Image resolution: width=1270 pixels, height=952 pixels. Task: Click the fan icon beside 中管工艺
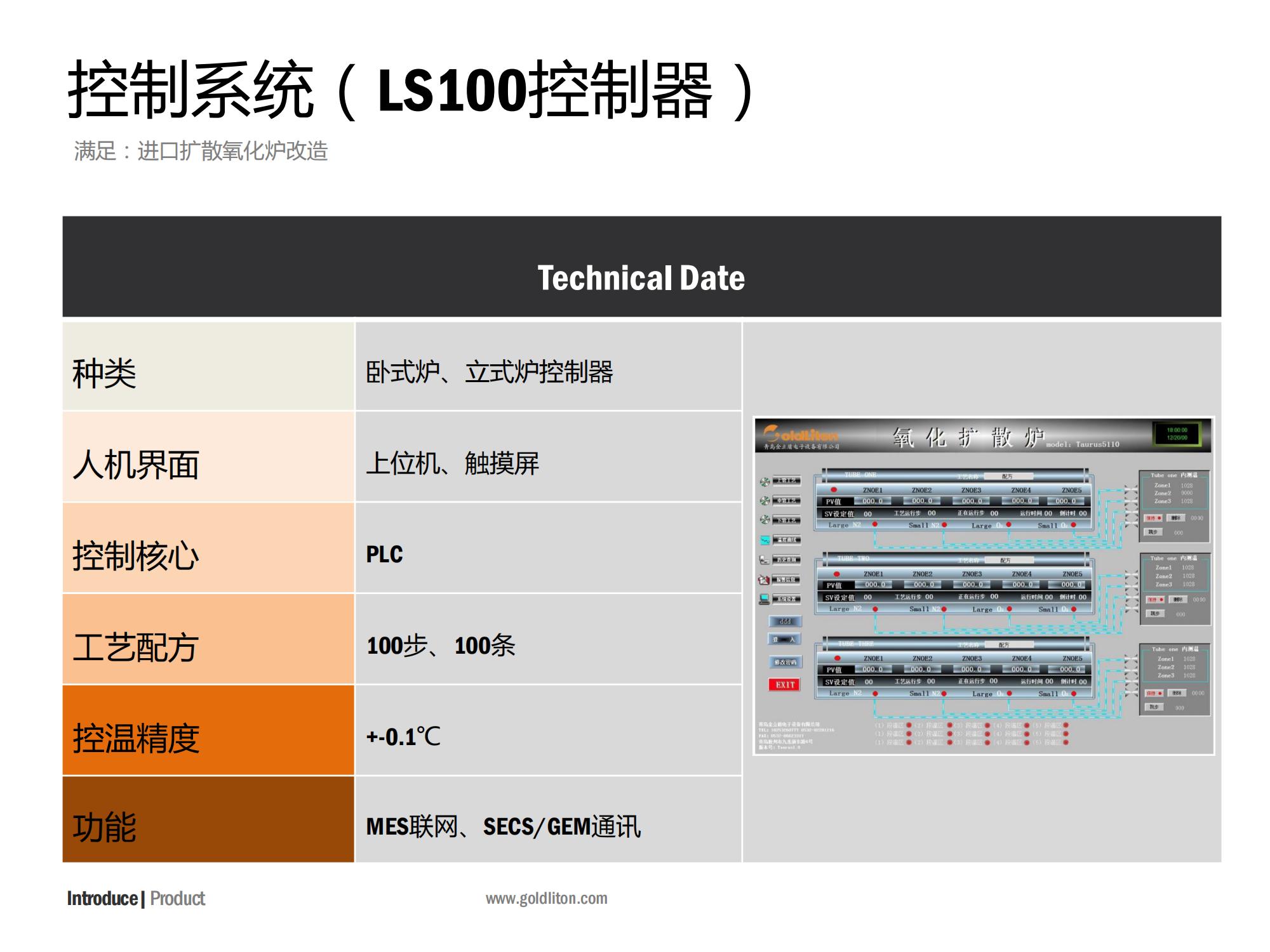[765, 501]
